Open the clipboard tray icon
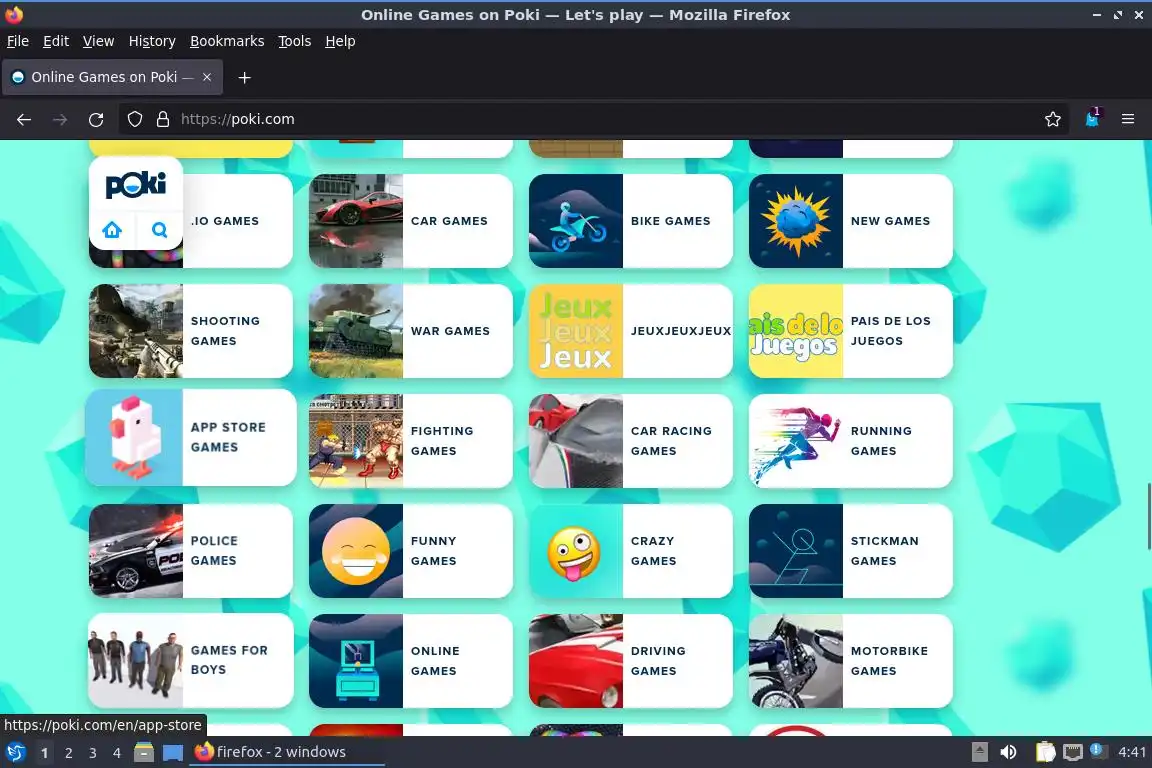Screen dimensions: 1152x768 [x=1045, y=752]
